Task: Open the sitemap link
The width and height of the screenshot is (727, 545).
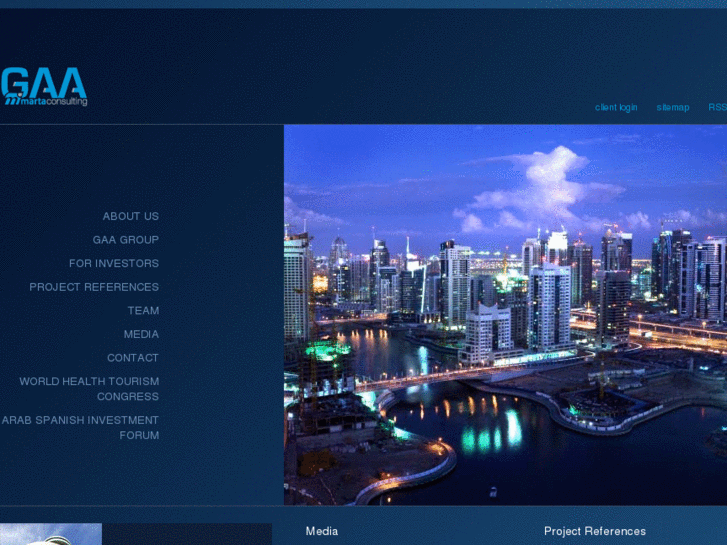Action: (x=673, y=108)
